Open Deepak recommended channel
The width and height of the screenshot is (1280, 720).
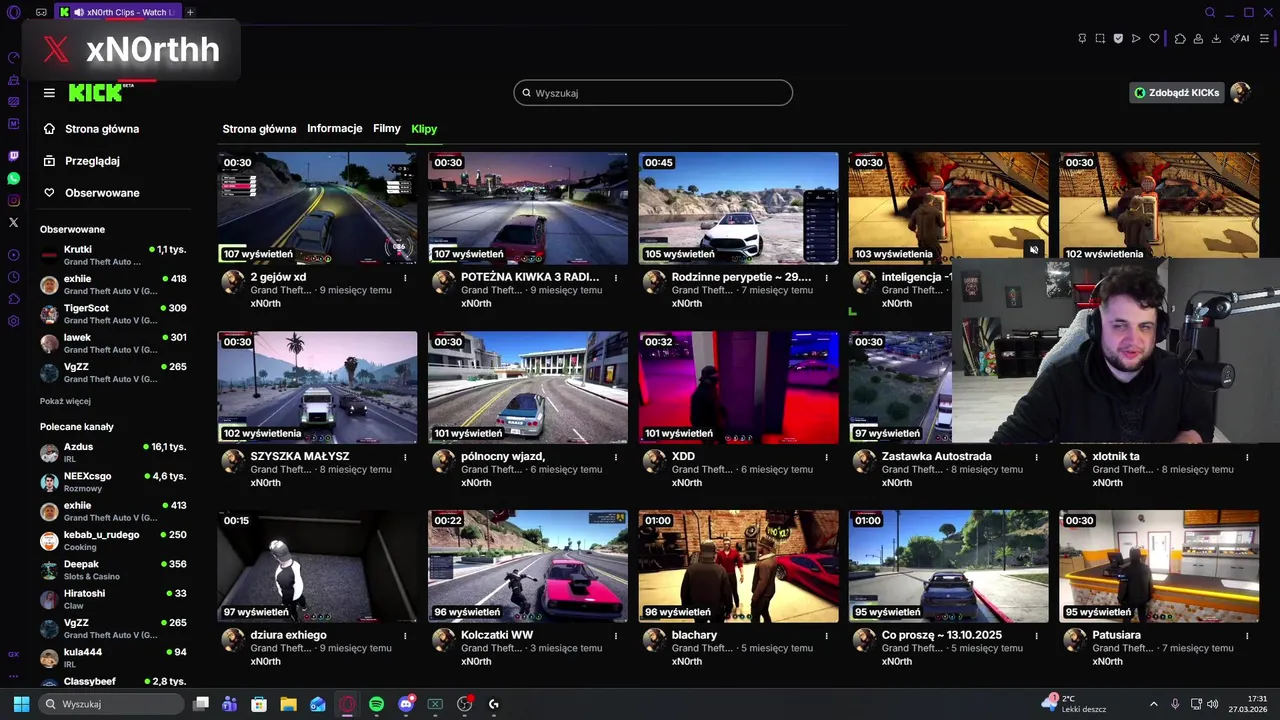(113, 570)
